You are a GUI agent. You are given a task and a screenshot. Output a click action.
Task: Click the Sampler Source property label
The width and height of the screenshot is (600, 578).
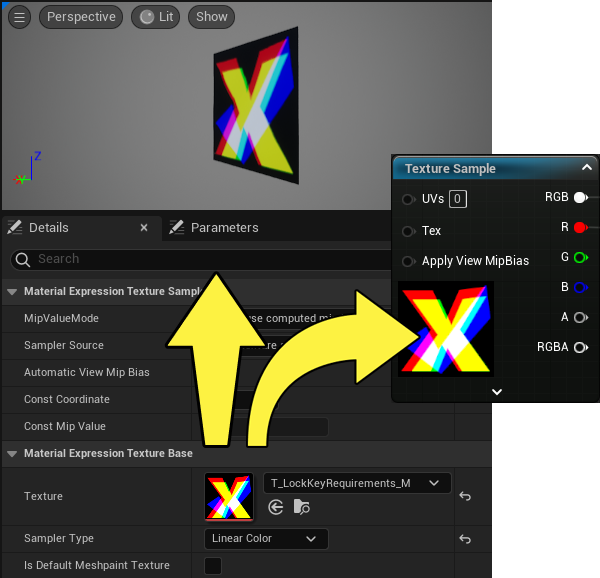tap(64, 345)
